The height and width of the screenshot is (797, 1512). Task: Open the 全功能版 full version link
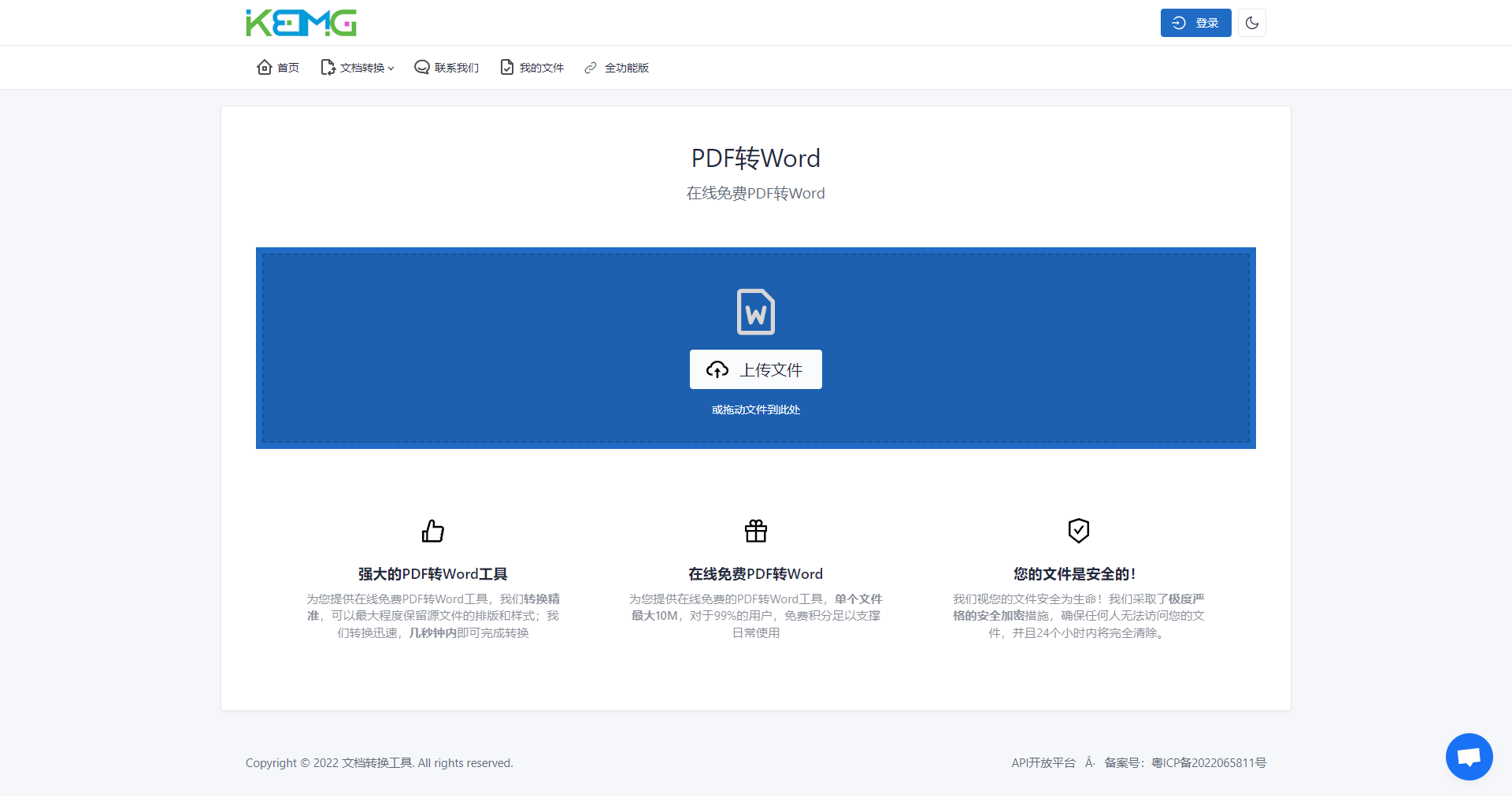(x=617, y=68)
